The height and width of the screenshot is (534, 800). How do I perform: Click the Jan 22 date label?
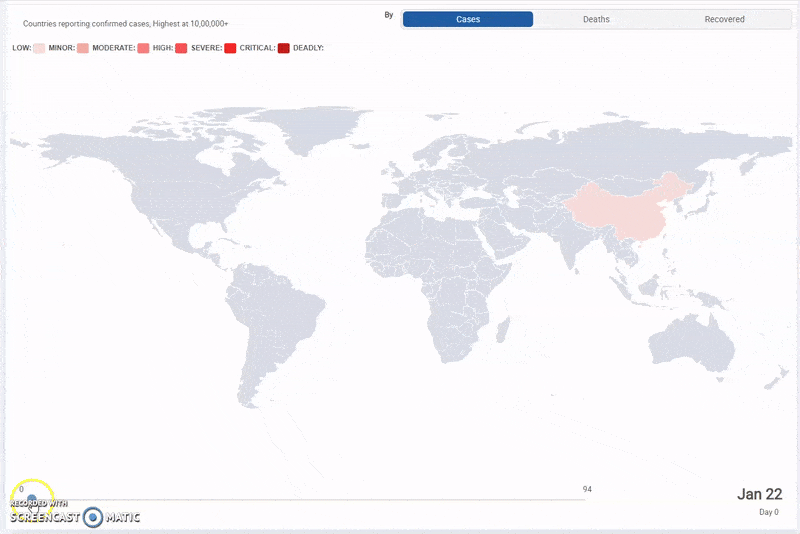coord(758,494)
